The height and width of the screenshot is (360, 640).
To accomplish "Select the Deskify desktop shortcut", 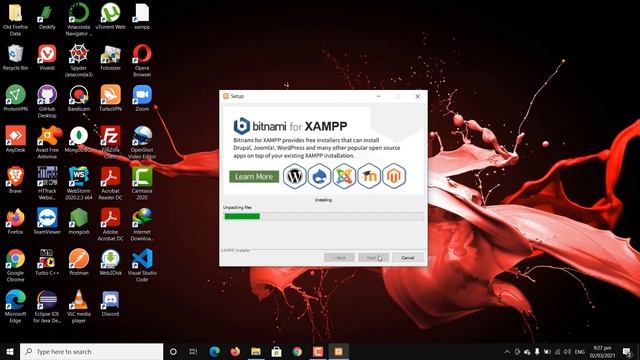I will point(47,17).
